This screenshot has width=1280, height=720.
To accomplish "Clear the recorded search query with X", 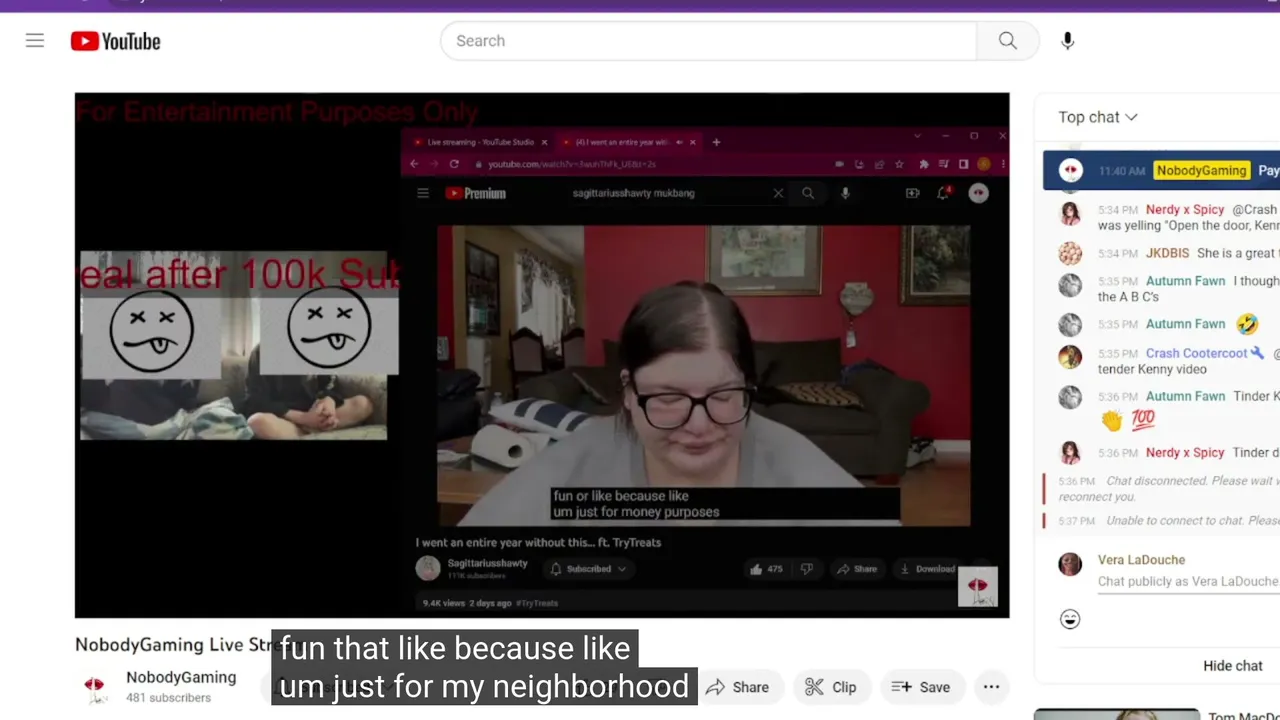I will (778, 194).
